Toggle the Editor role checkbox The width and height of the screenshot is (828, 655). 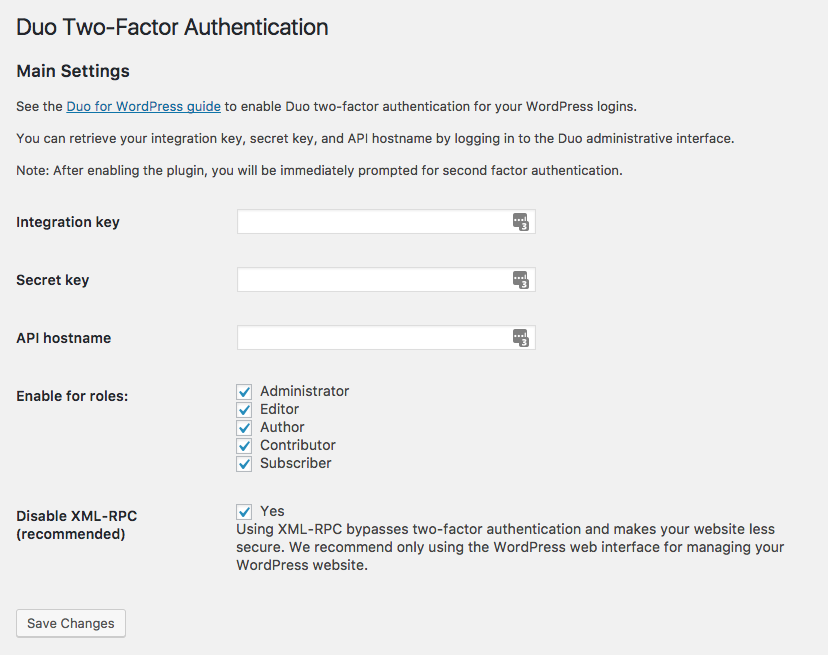pos(244,410)
